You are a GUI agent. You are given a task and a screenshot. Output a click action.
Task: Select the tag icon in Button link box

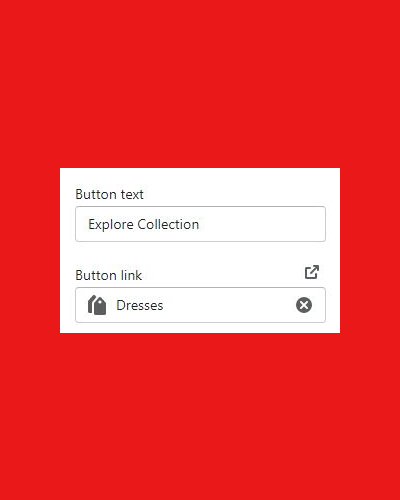97,305
